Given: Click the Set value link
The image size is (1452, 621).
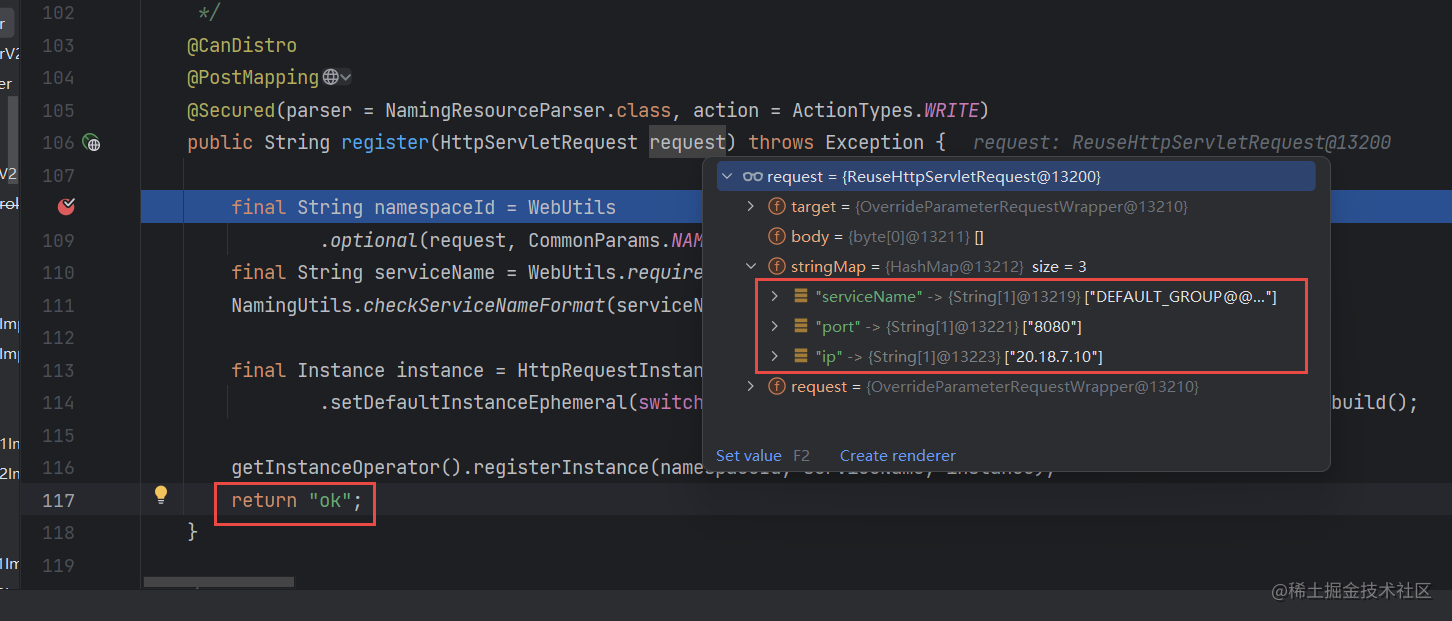Looking at the screenshot, I should point(749,456).
